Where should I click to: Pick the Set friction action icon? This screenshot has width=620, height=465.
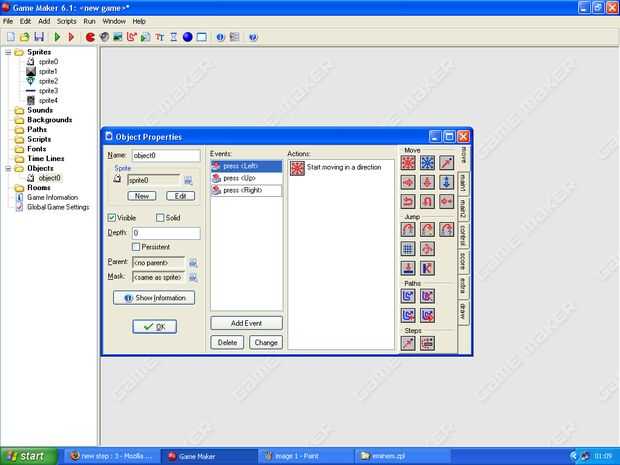click(x=446, y=201)
